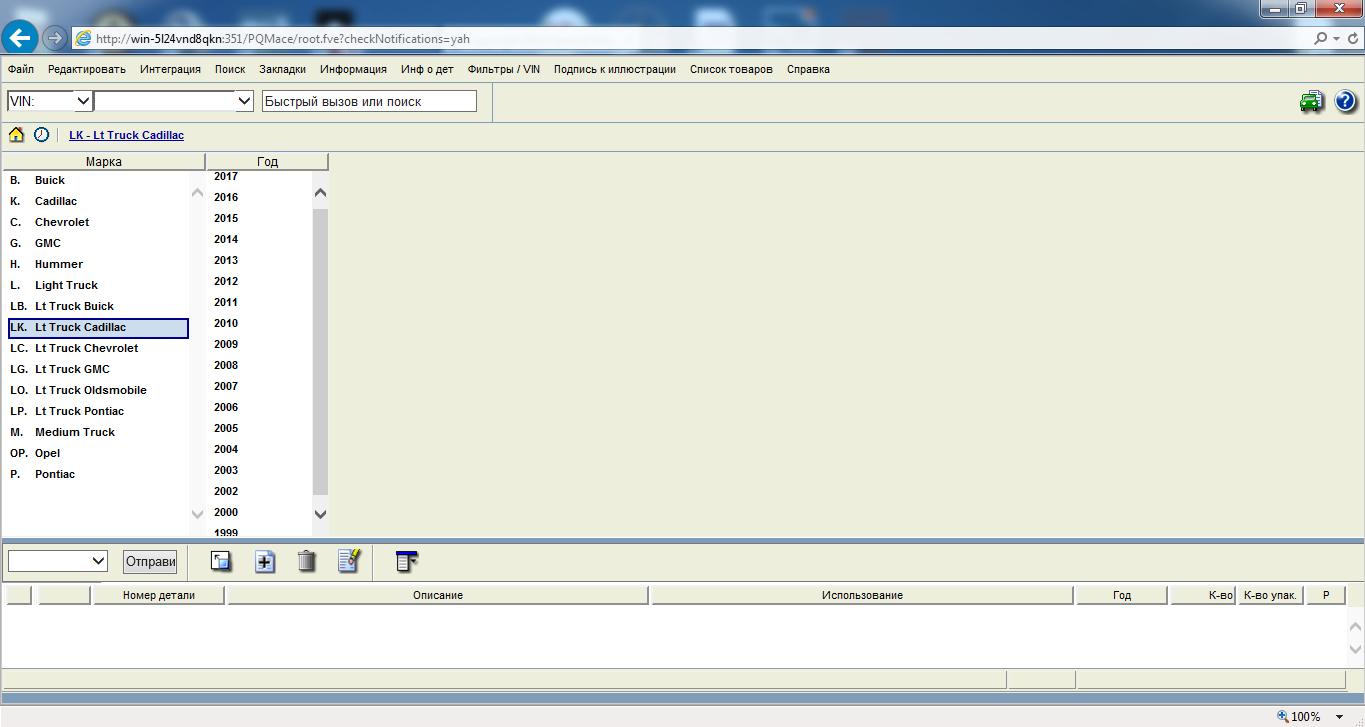Click the year list scrollbar thumb

click(x=320, y=351)
